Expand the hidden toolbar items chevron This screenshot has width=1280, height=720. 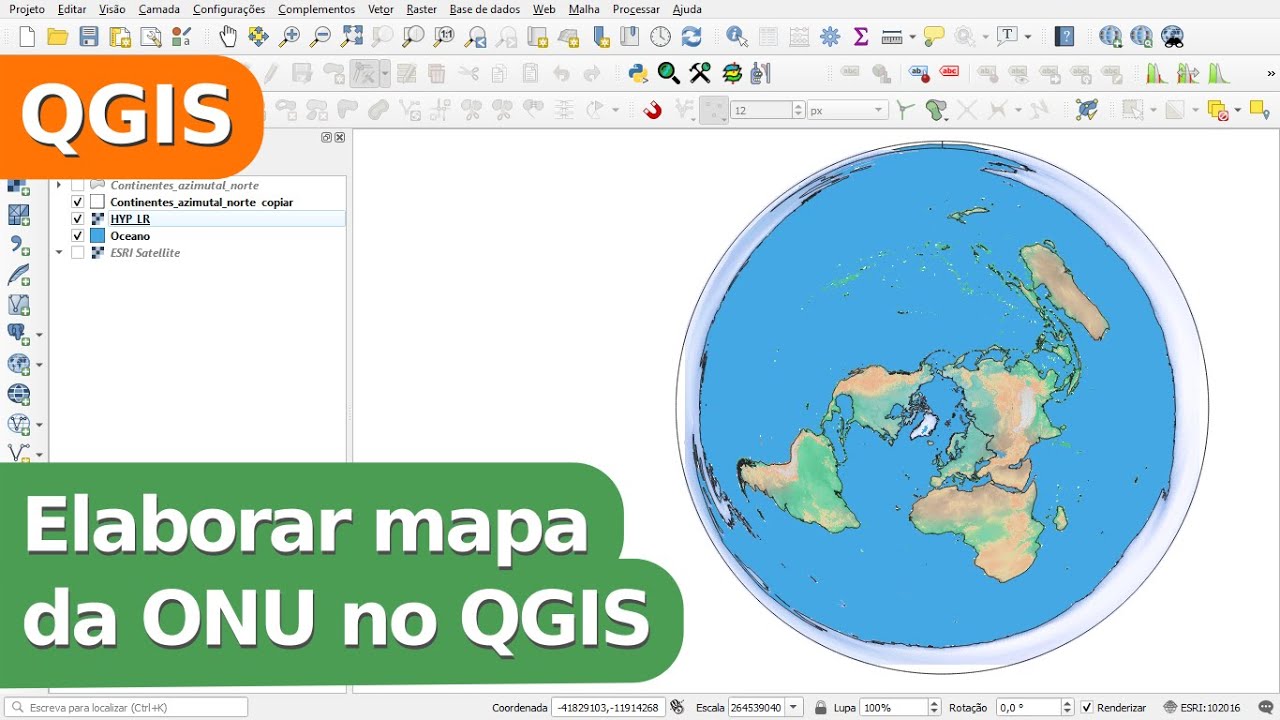click(1271, 73)
